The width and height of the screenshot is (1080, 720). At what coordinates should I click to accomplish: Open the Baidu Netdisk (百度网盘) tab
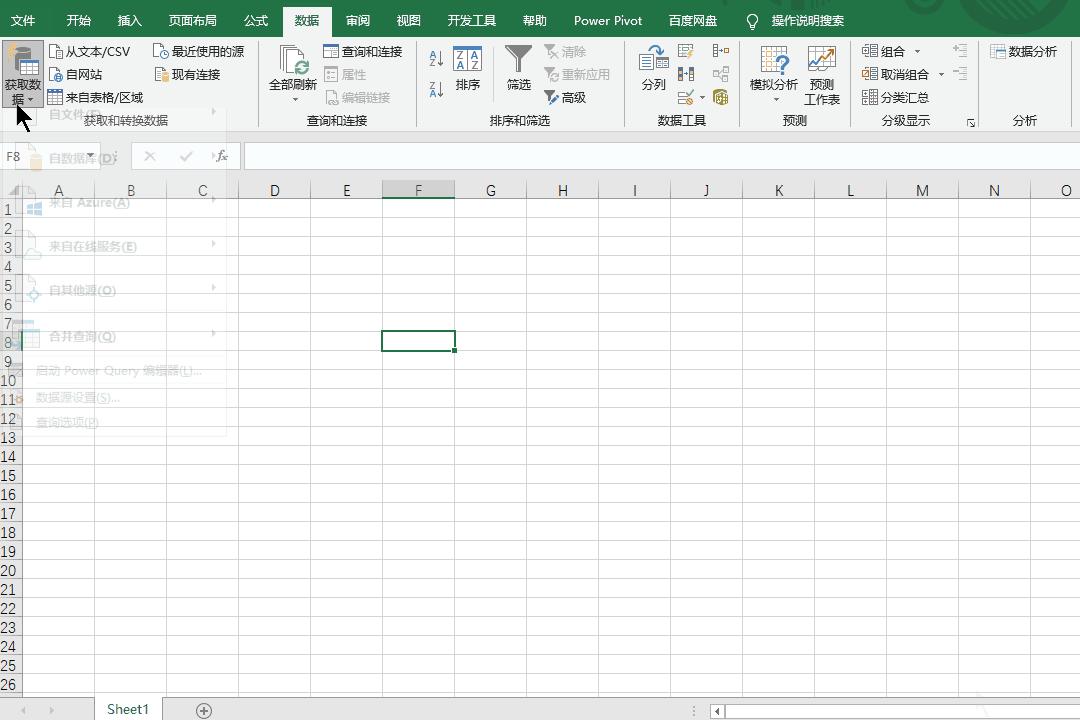693,21
